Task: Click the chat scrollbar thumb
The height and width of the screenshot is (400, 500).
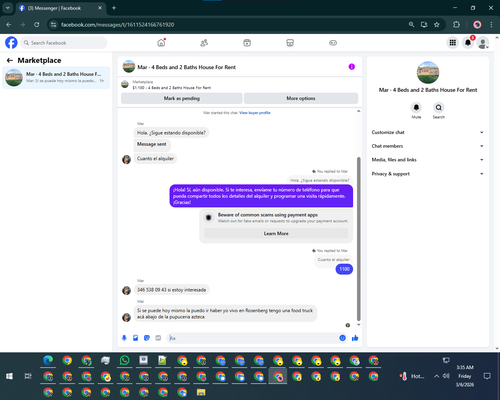Action: point(359,238)
